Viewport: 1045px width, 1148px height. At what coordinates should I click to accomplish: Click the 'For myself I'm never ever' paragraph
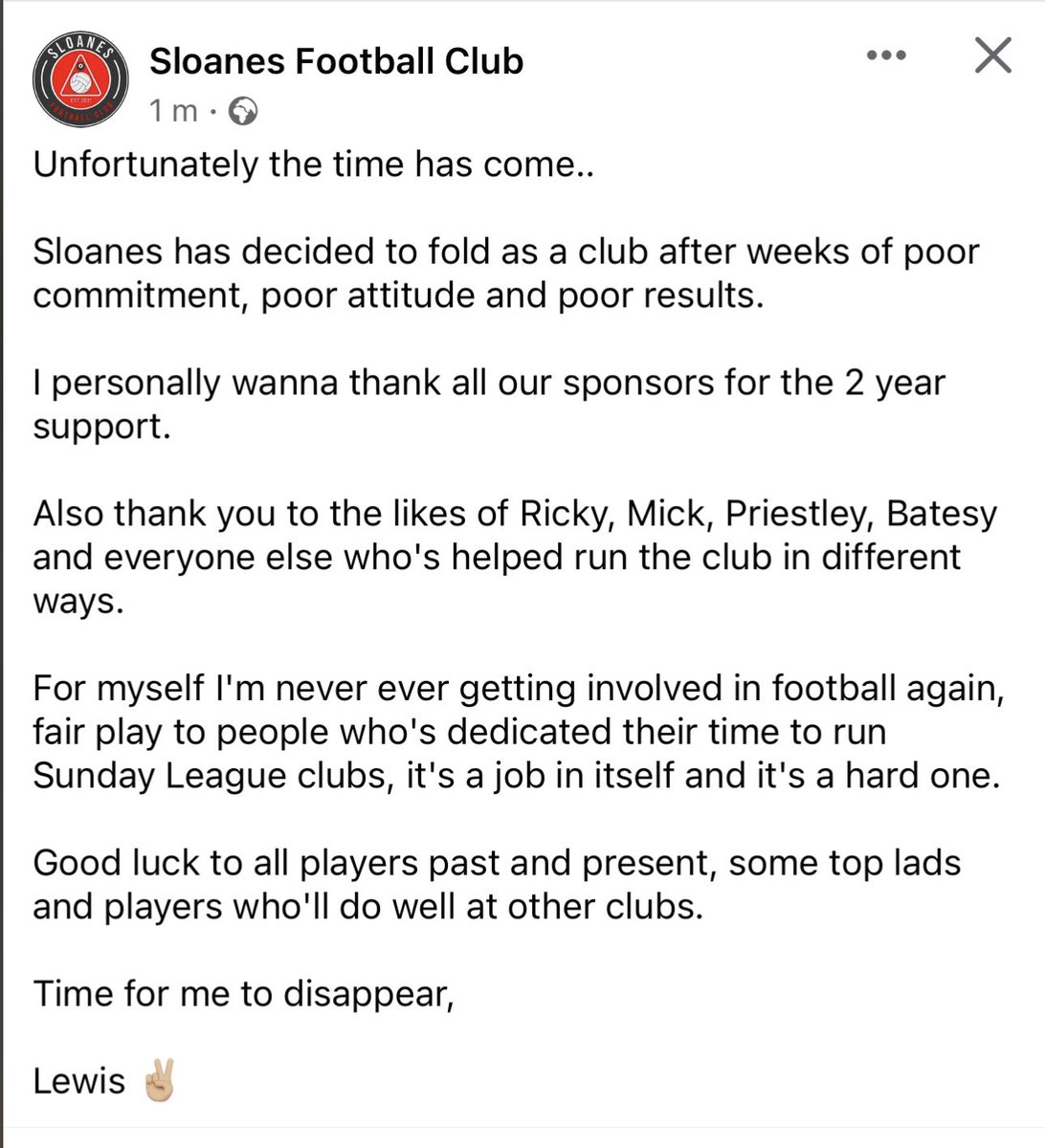click(x=519, y=732)
